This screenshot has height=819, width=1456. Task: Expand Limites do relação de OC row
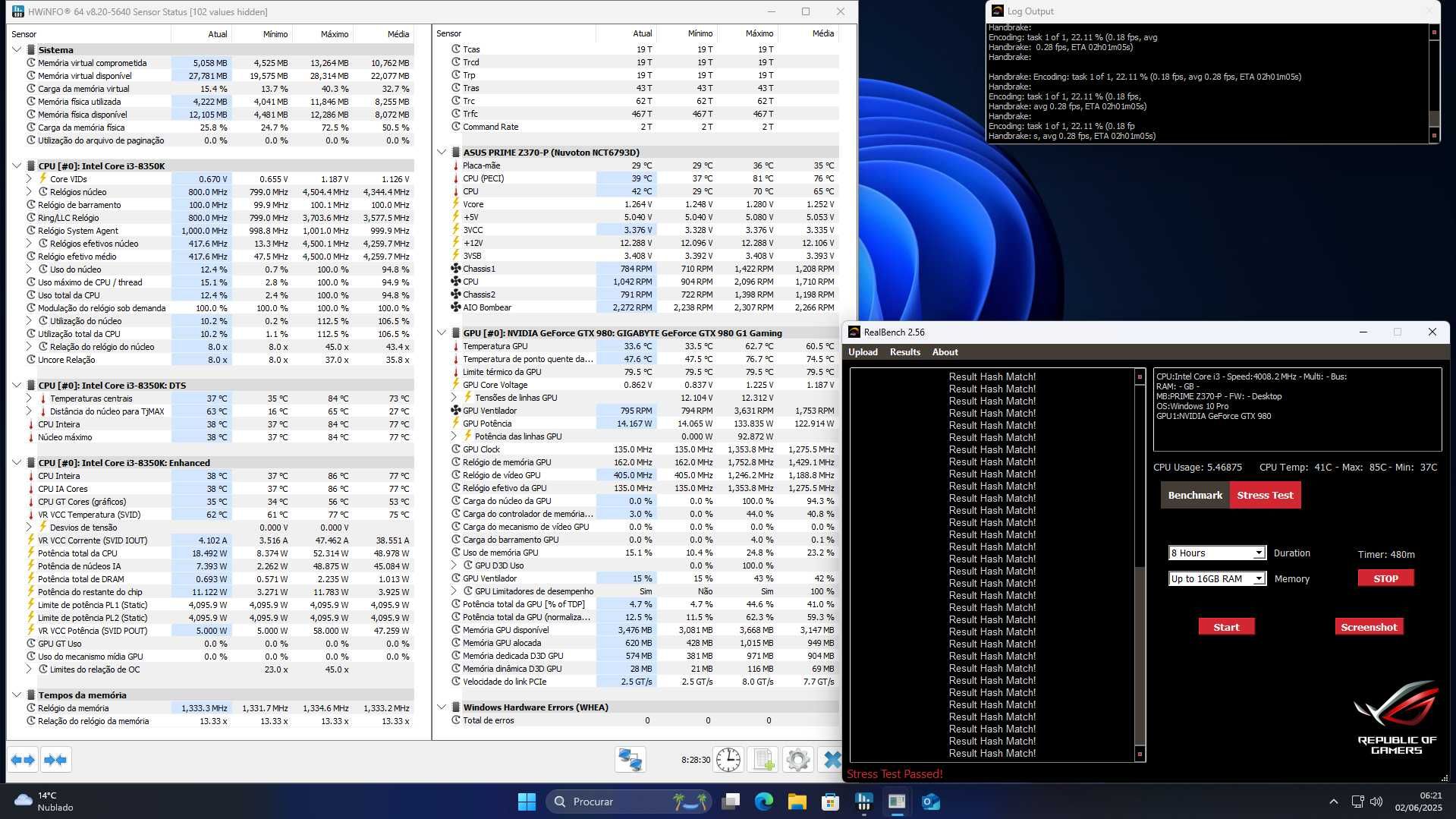point(29,669)
